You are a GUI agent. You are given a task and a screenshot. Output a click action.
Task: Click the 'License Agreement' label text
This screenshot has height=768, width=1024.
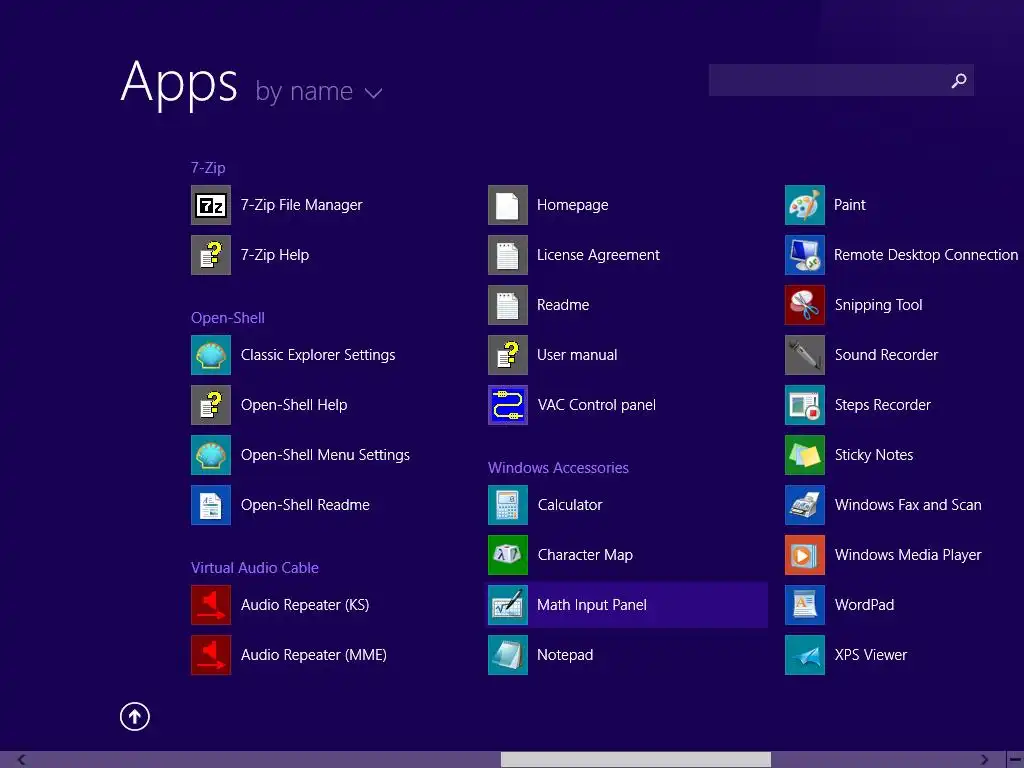pos(598,255)
